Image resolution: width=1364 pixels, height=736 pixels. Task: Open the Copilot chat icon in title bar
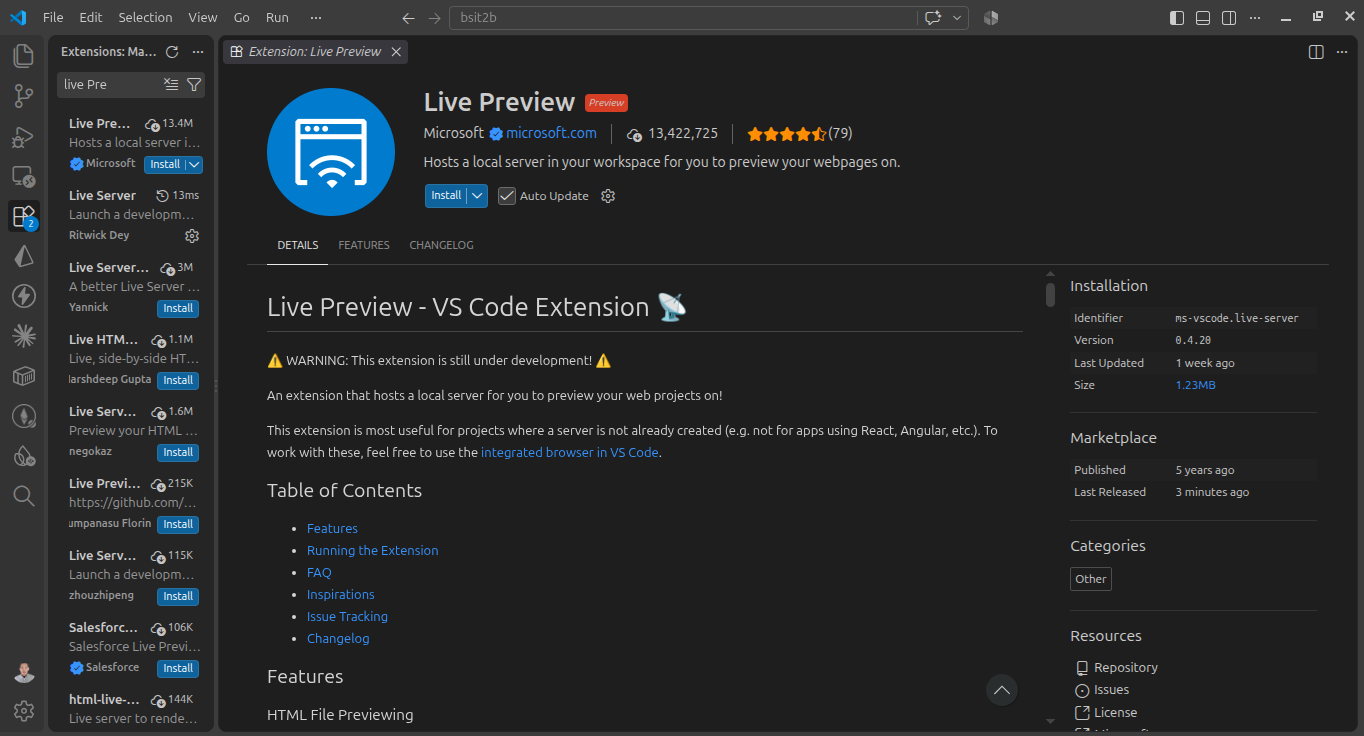[934, 18]
